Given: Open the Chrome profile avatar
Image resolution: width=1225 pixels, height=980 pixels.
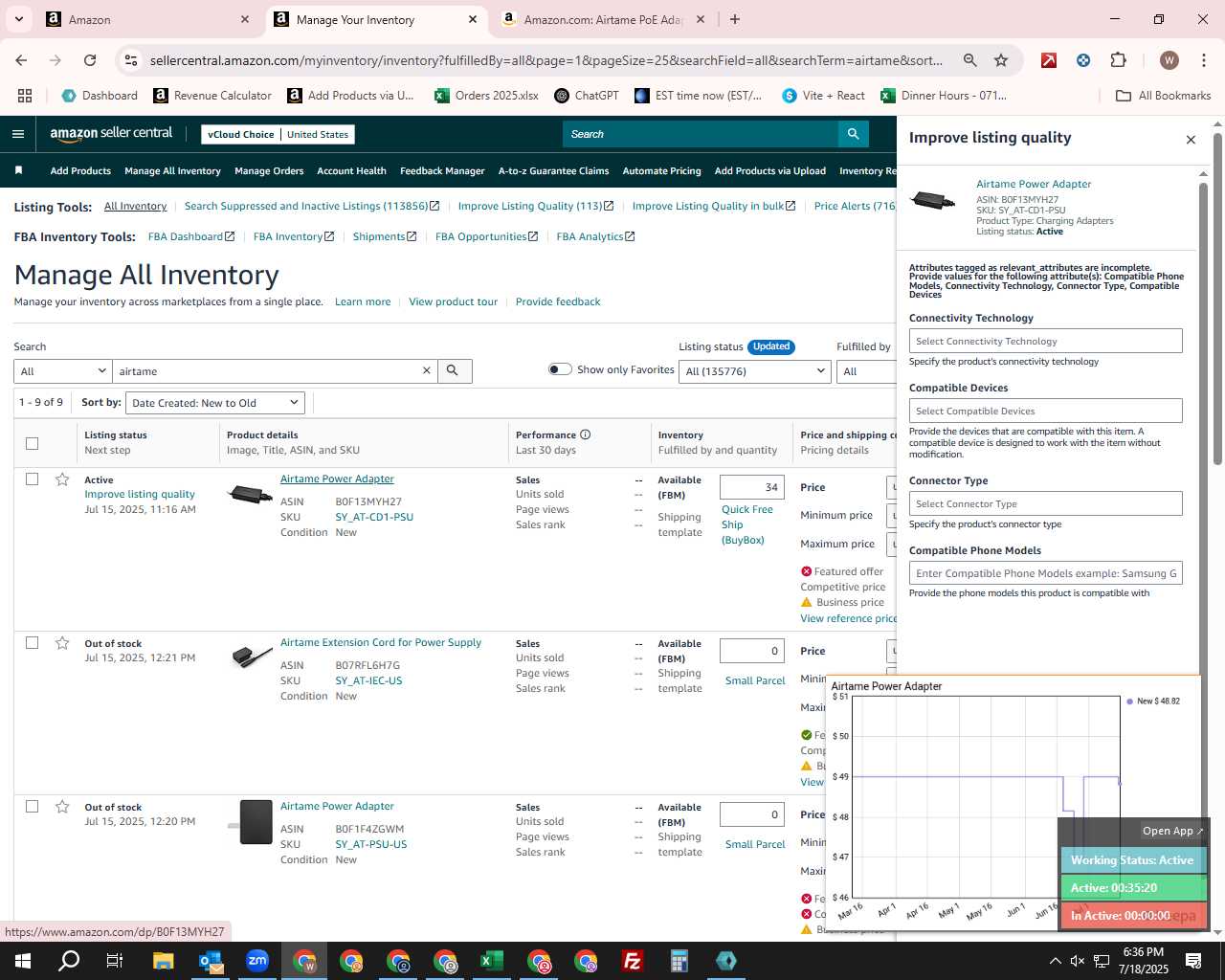Looking at the screenshot, I should tap(1169, 60).
